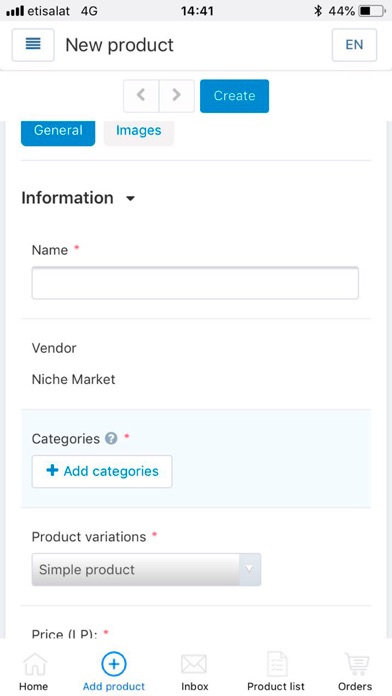
Task: Open the Simple product variations dropdown
Action: 146,569
